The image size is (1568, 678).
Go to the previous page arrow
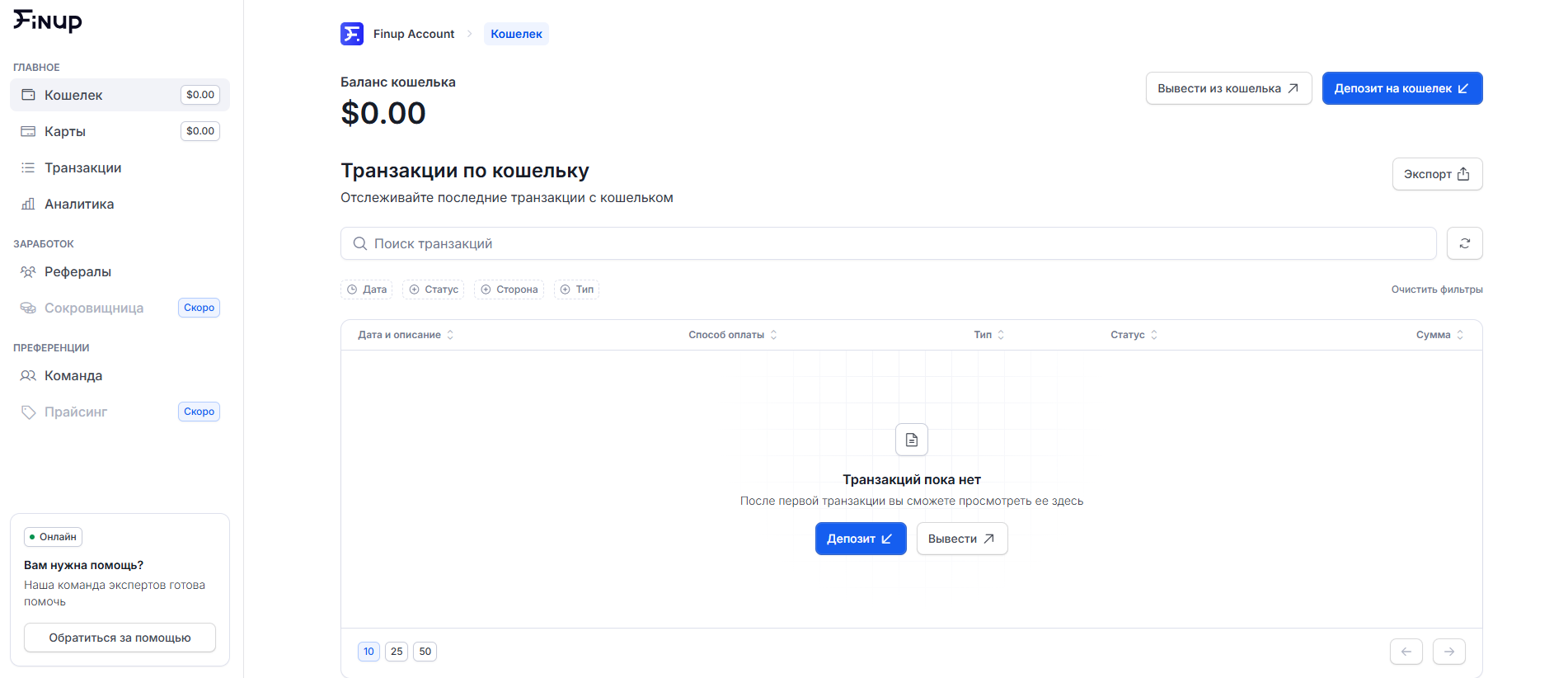click(x=1406, y=652)
